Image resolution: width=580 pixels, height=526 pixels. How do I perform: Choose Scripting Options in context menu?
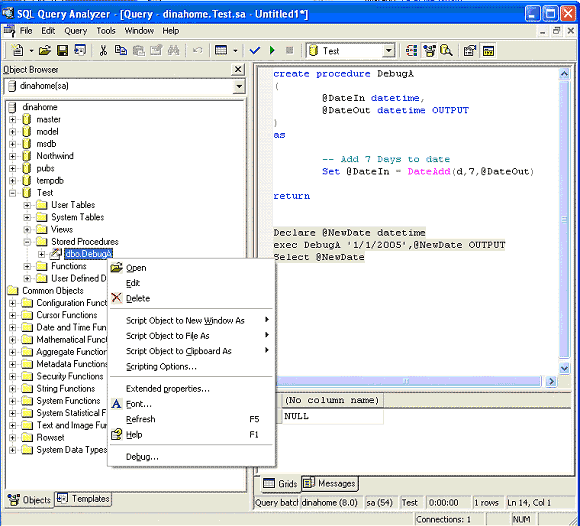point(191,366)
